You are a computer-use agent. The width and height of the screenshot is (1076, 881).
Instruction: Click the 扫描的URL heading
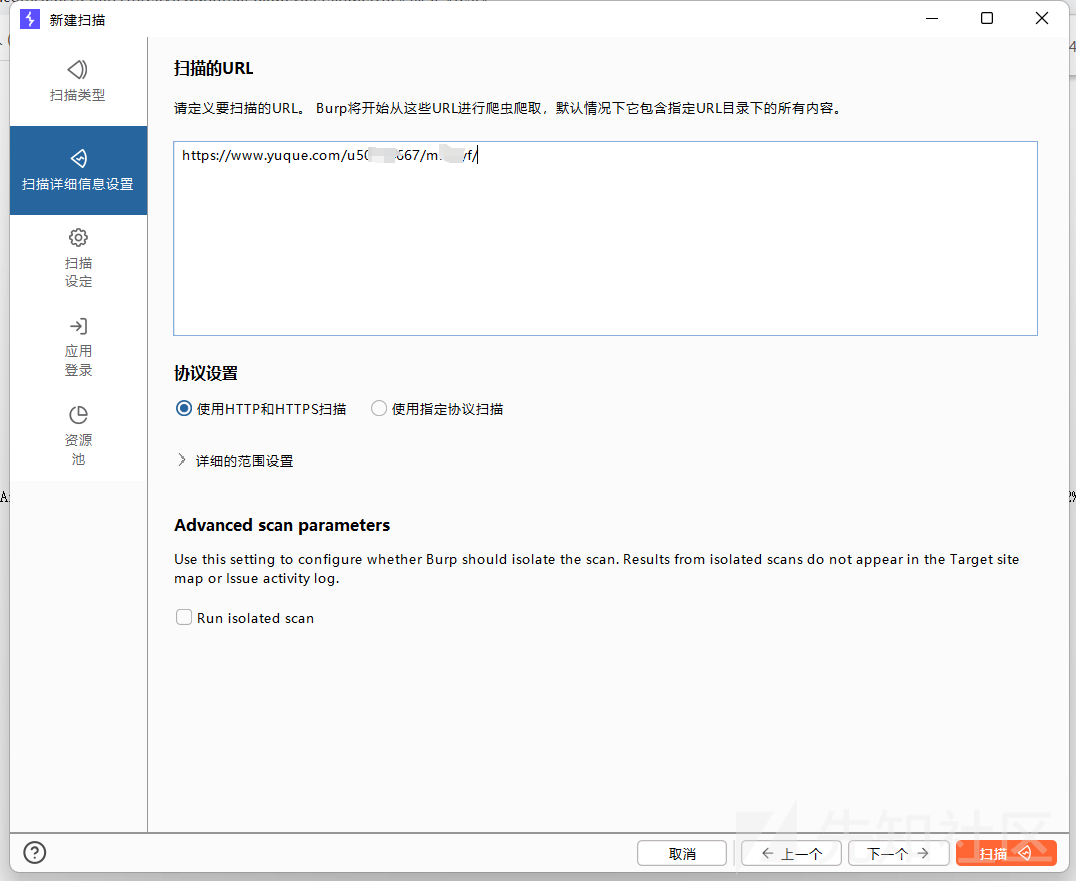click(213, 69)
